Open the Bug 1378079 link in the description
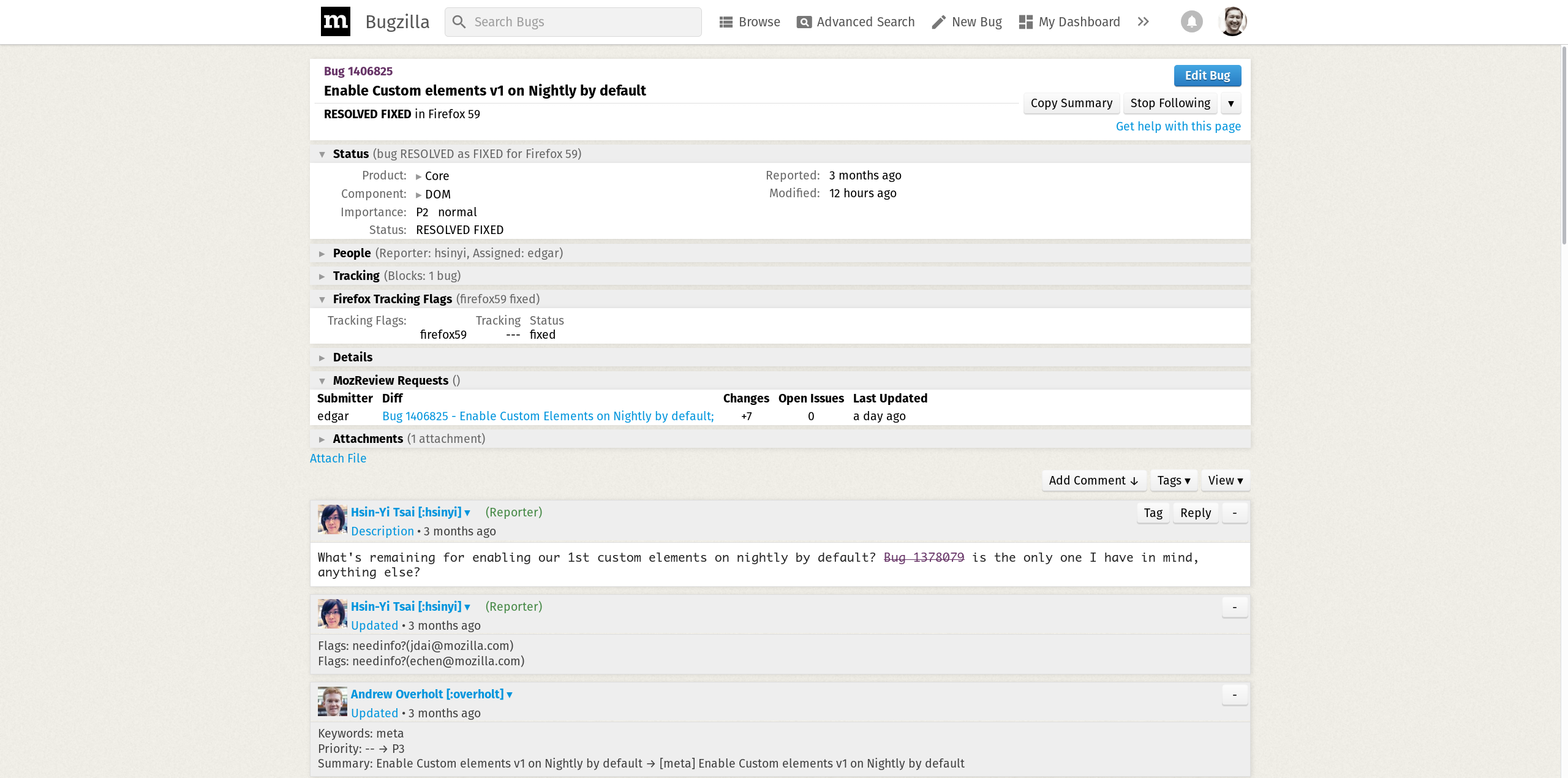Viewport: 1568px width, 778px height. 924,557
